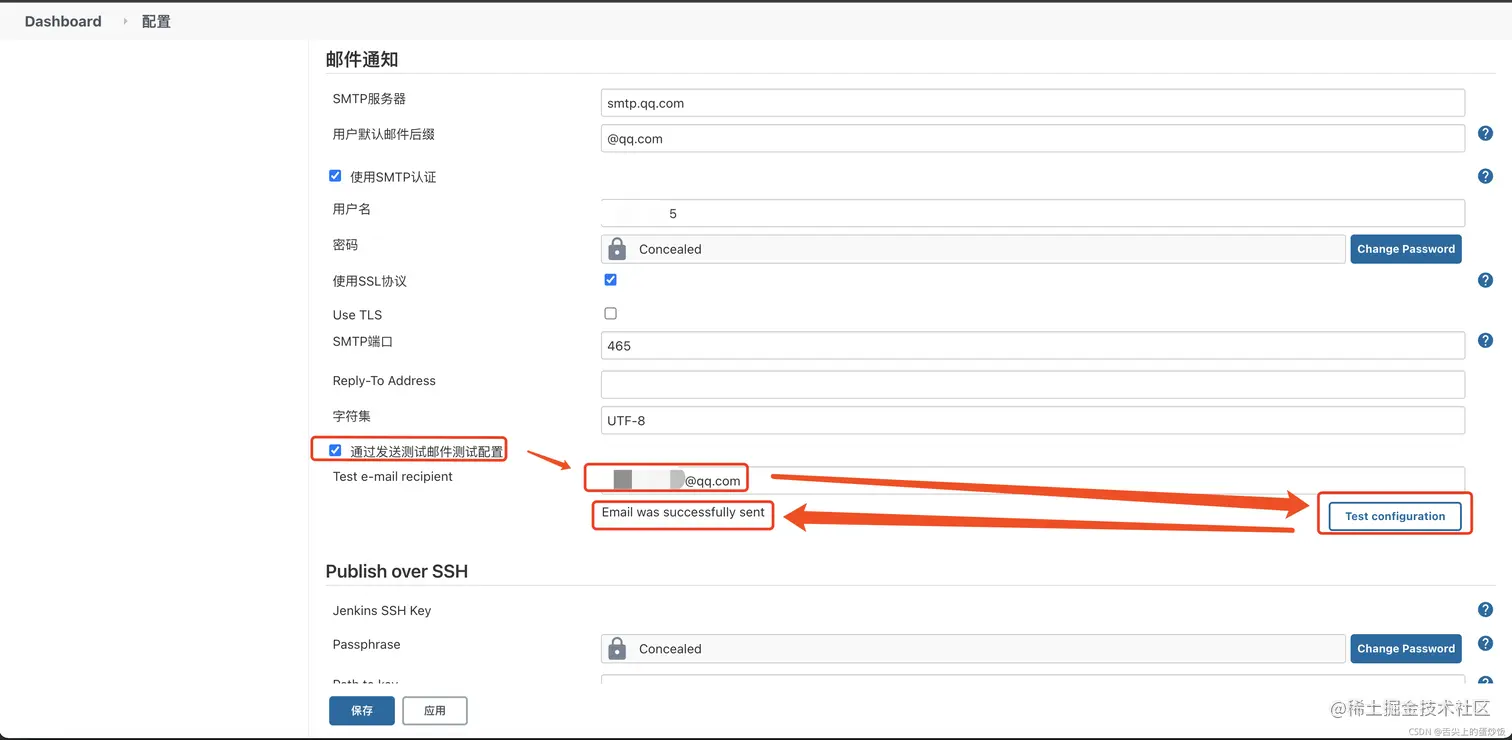Enable the Use TLS checkbox

(610, 314)
